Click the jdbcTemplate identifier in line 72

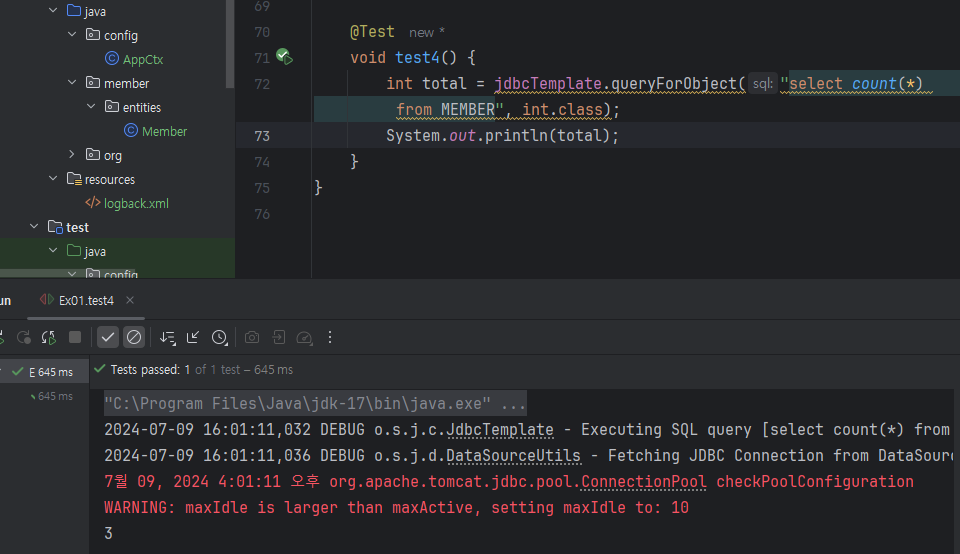pyautogui.click(x=548, y=84)
